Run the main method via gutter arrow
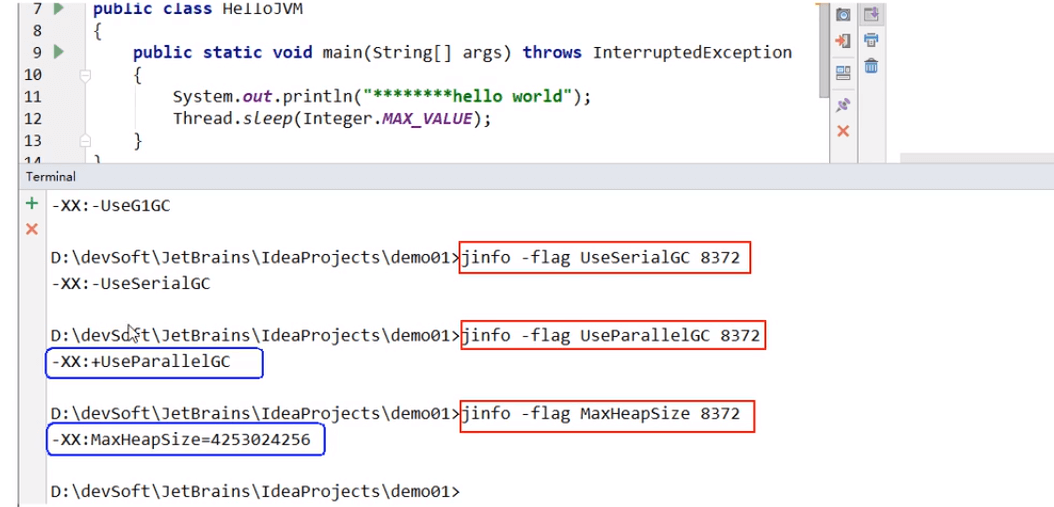 pyautogui.click(x=58, y=52)
